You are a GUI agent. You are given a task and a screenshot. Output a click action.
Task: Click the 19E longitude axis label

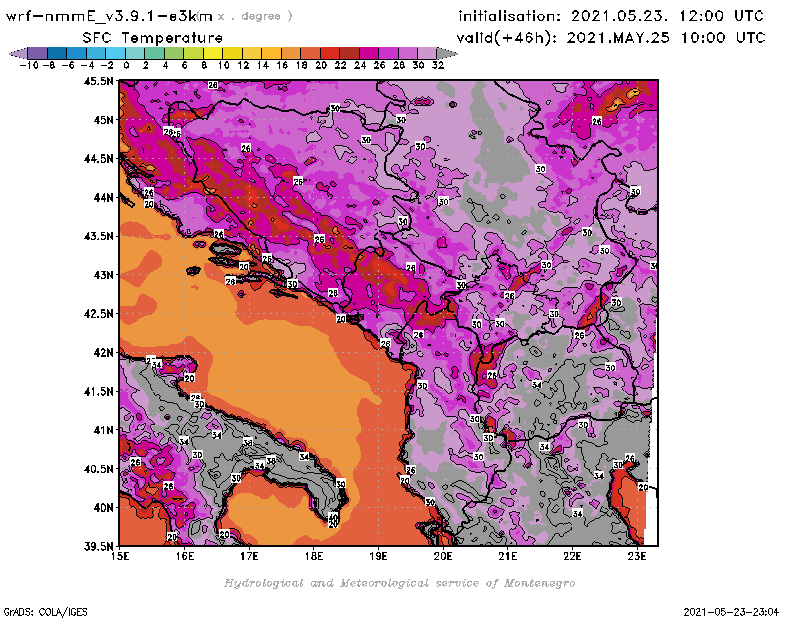point(379,556)
